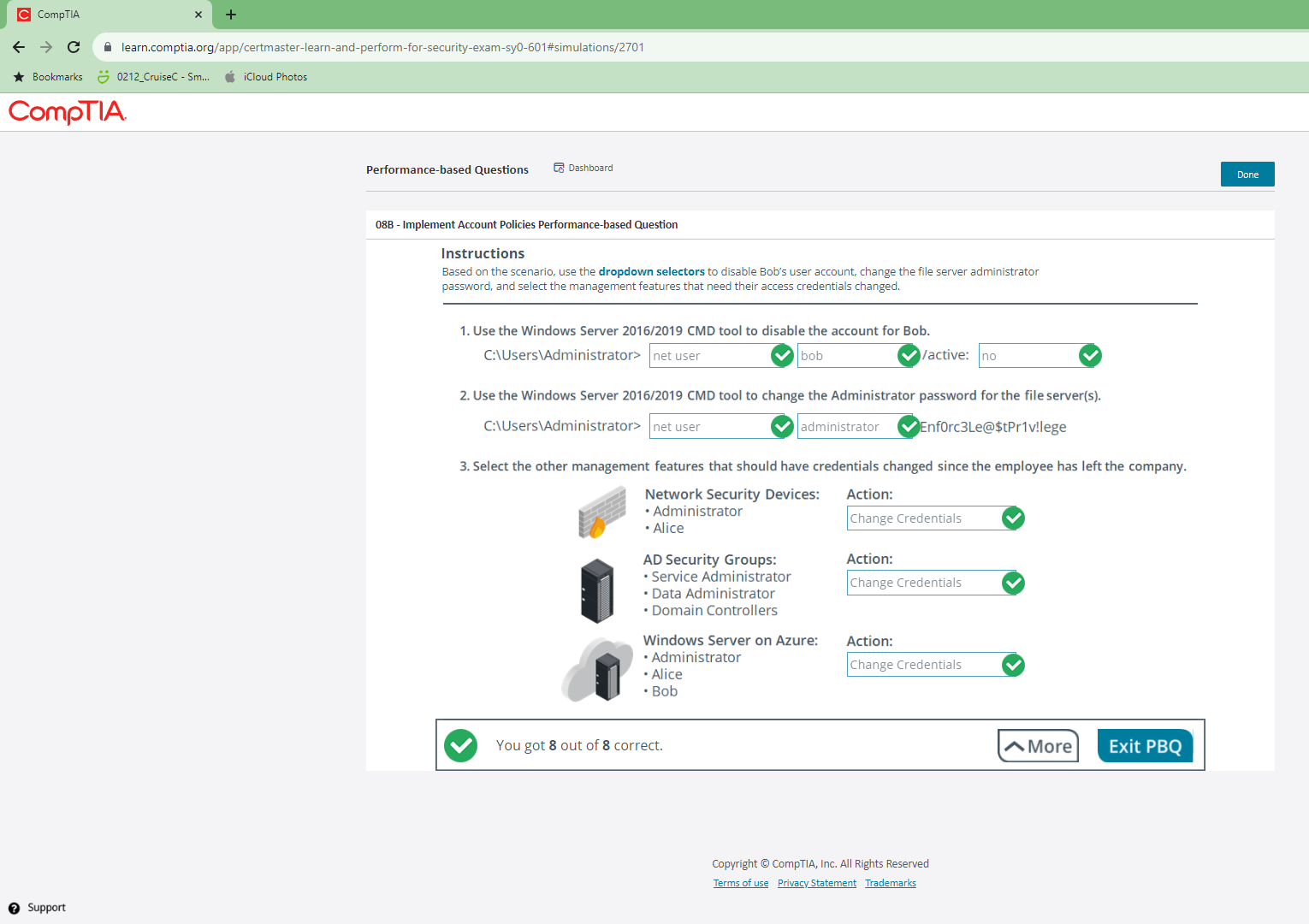Open the 'bob' username dropdown
Image resolution: width=1309 pixels, height=924 pixels.
point(847,356)
